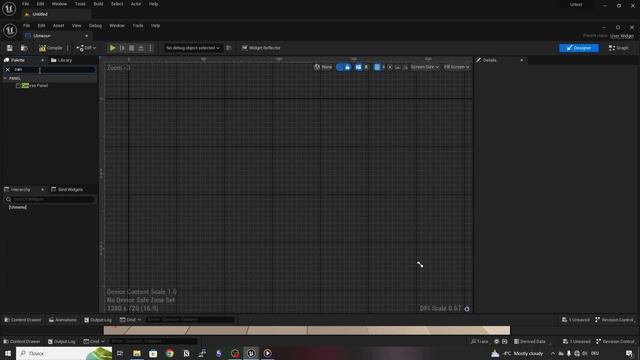Close the Hierarchy tab
Screen dimensions: 640x360
click(42, 190)
